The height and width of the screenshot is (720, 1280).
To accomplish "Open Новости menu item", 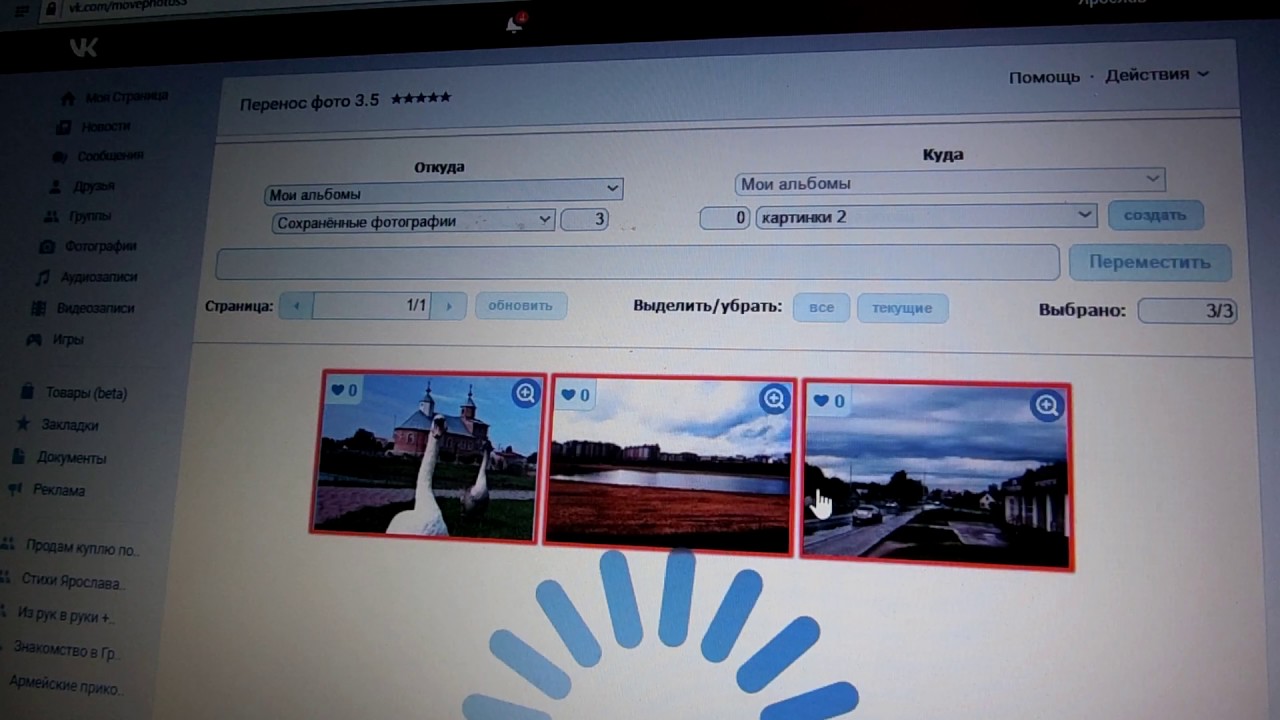I will [x=106, y=127].
